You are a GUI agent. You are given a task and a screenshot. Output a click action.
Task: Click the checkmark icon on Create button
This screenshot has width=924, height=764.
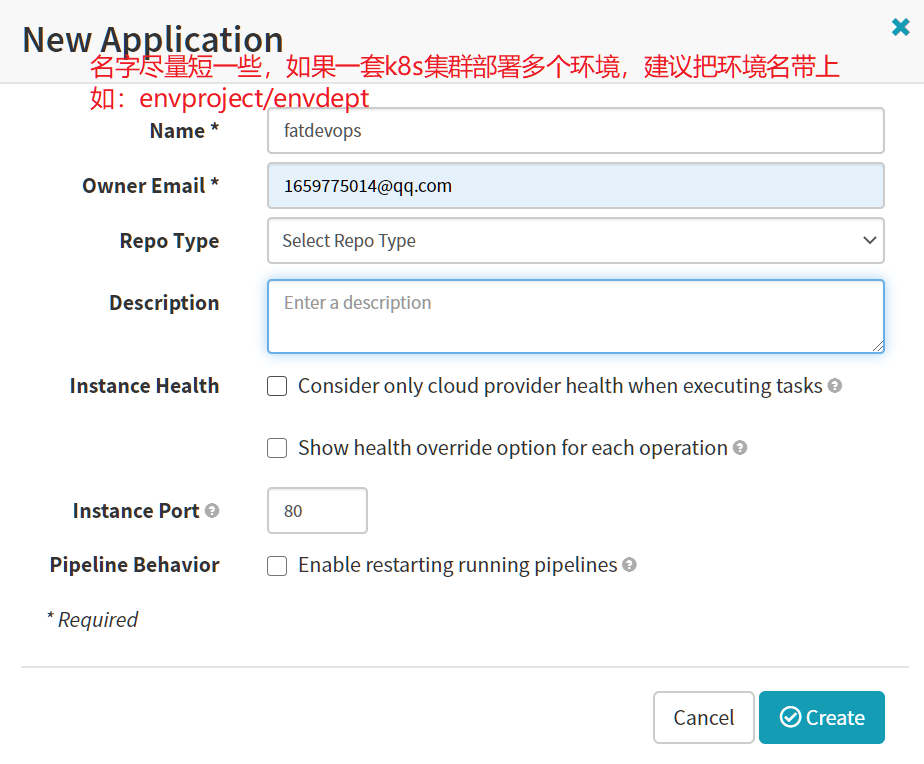[790, 718]
